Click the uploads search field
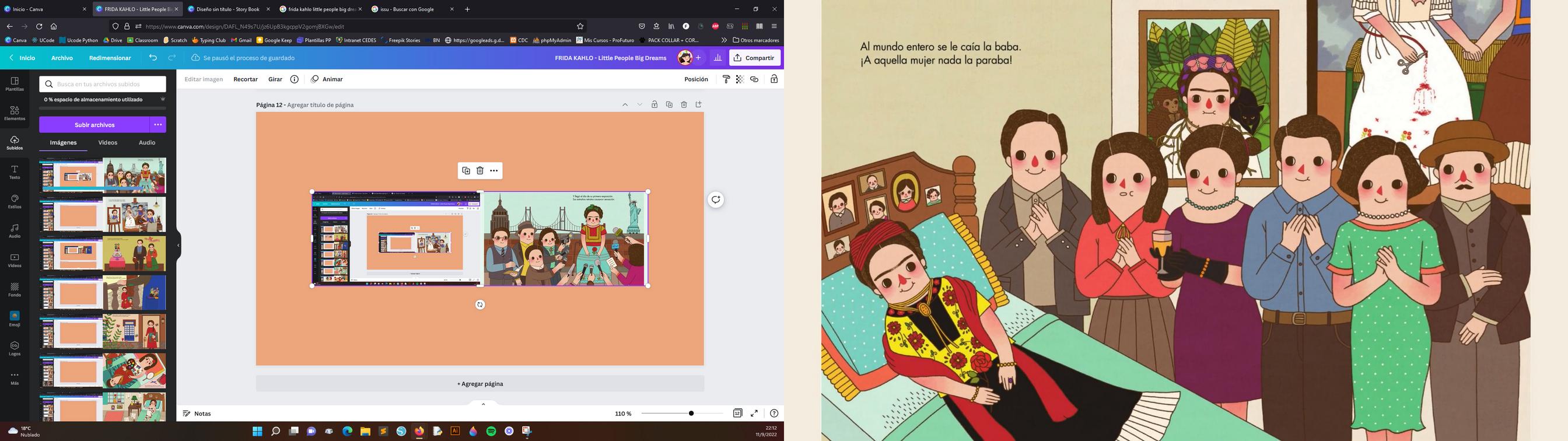The image size is (1568, 441). (103, 84)
